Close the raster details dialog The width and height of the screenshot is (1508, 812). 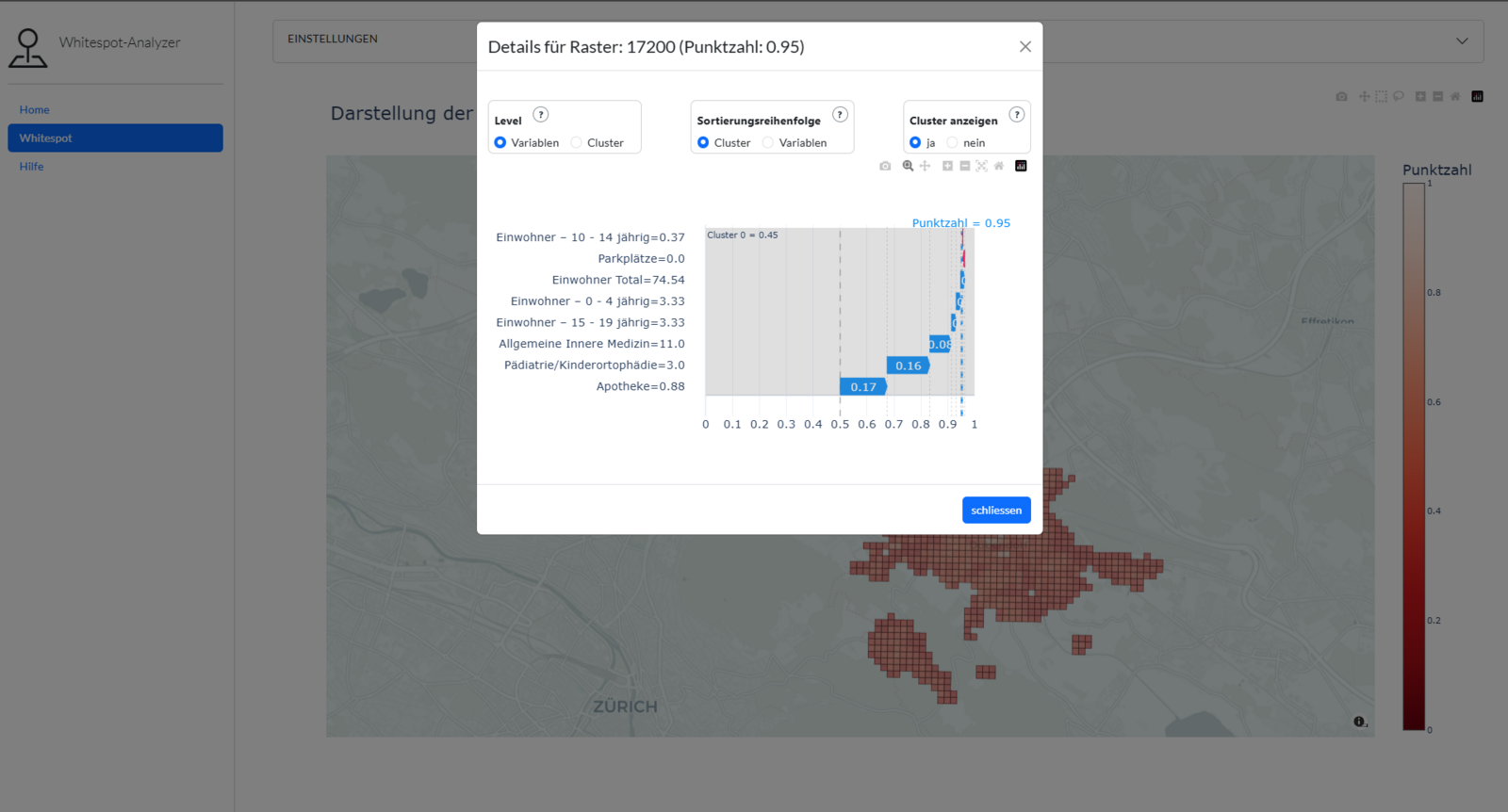coord(1024,47)
